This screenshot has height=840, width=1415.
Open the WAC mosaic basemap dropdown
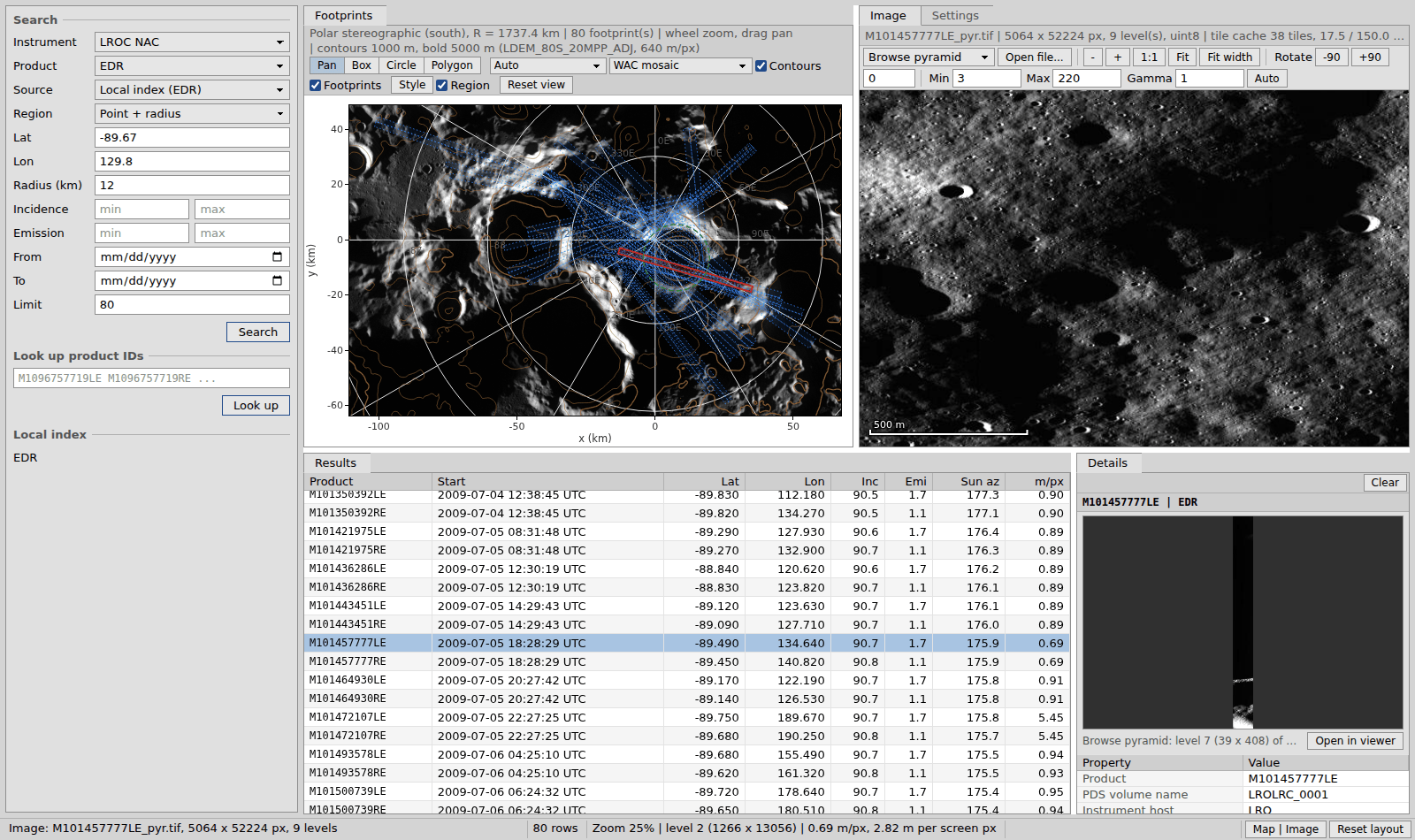coord(680,65)
